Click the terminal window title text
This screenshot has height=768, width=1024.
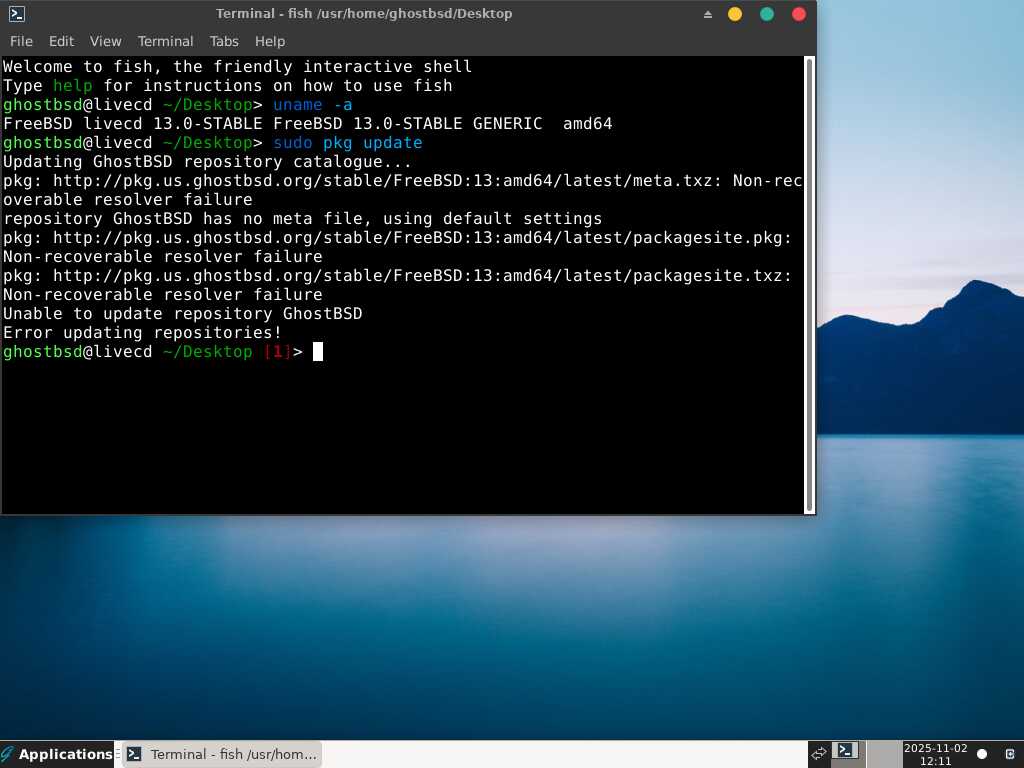tap(364, 14)
